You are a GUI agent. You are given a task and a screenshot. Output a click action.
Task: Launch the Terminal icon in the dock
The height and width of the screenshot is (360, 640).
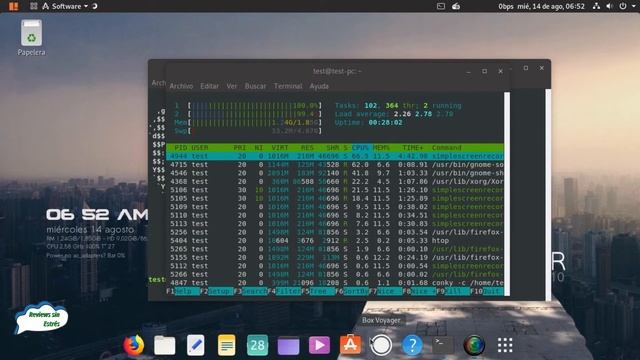[443, 345]
